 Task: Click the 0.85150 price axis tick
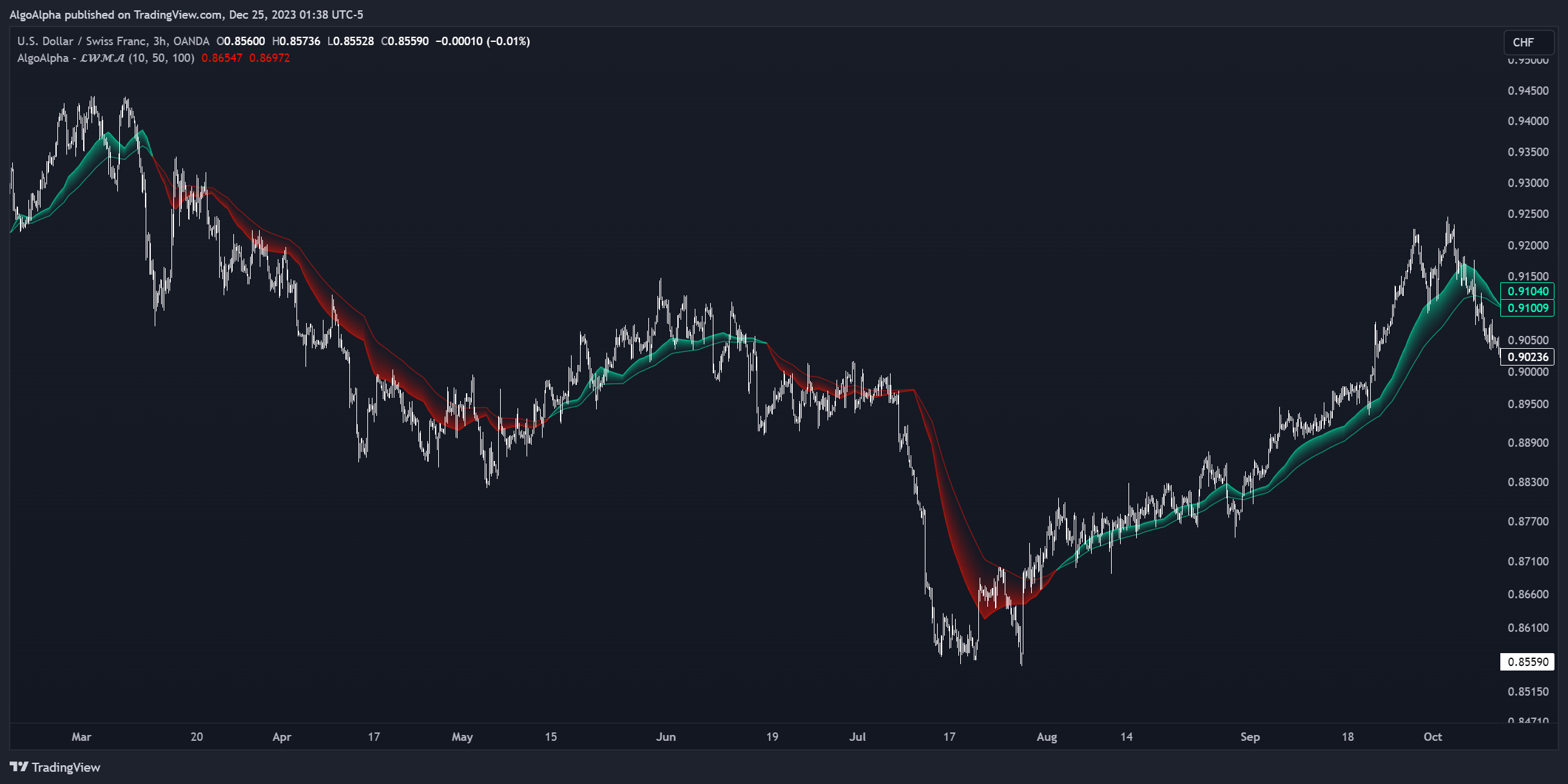pyautogui.click(x=1528, y=692)
